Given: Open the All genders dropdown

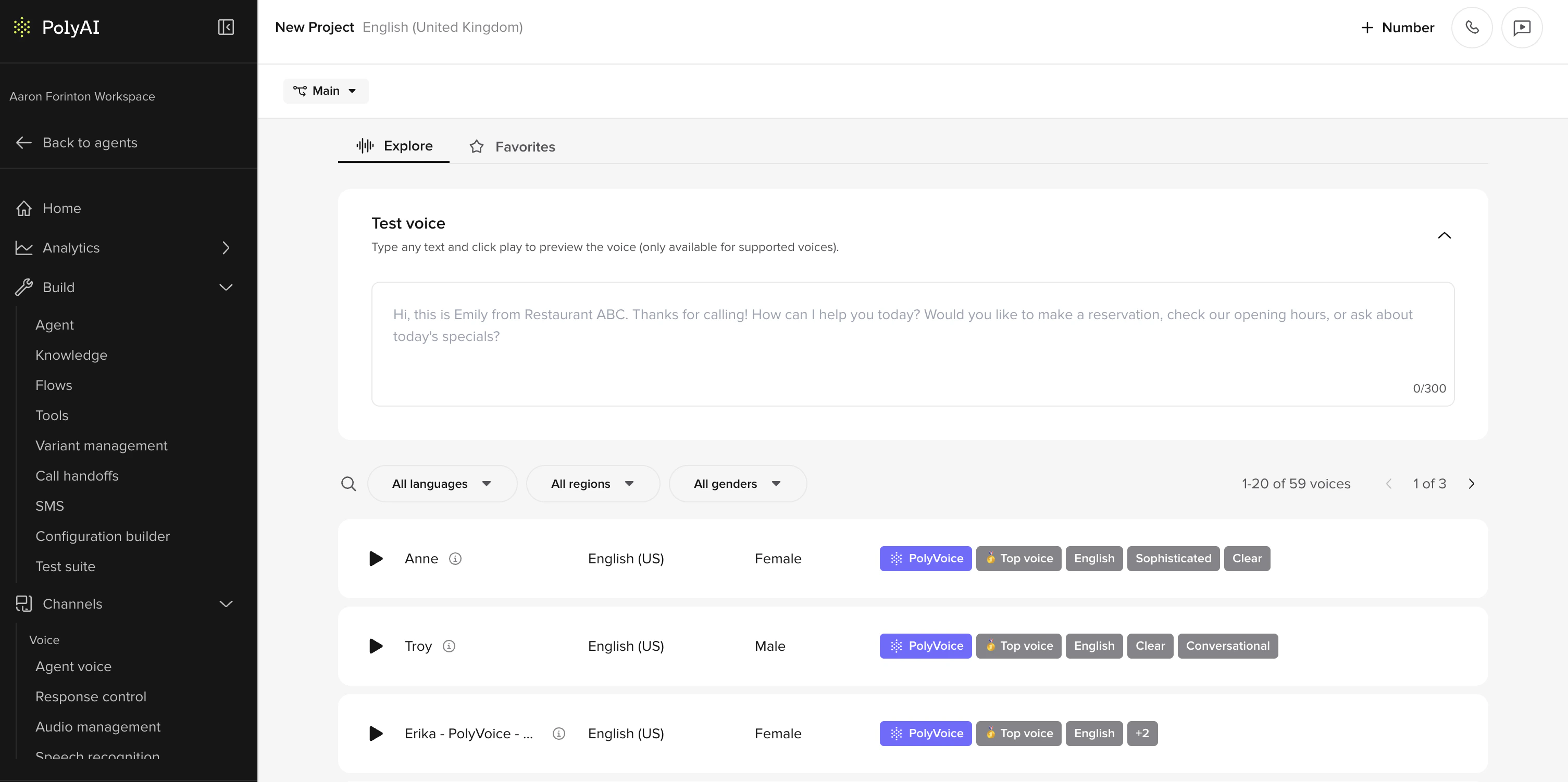Looking at the screenshot, I should (738, 483).
